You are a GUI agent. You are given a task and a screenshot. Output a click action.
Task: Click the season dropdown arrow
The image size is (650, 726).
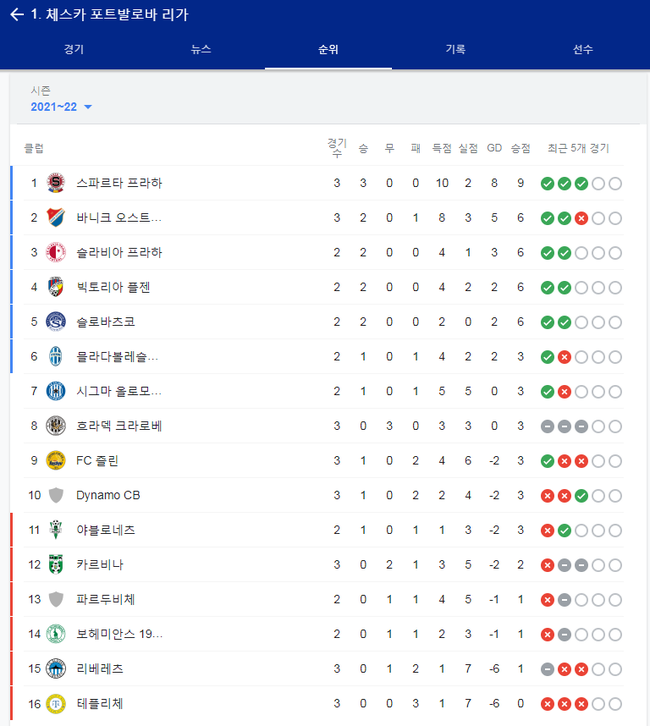(x=88, y=107)
